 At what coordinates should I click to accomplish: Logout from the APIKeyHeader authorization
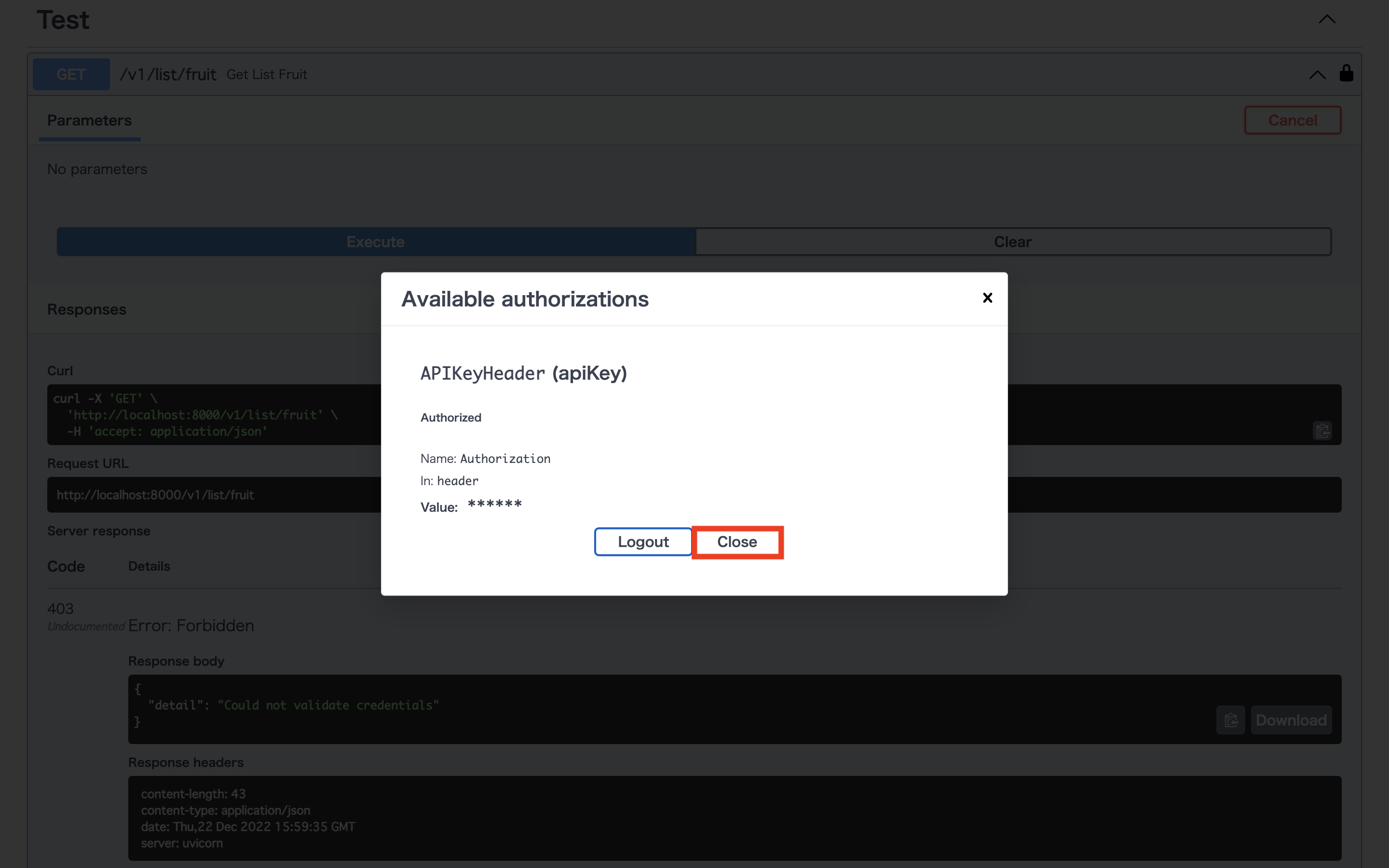pyautogui.click(x=642, y=542)
